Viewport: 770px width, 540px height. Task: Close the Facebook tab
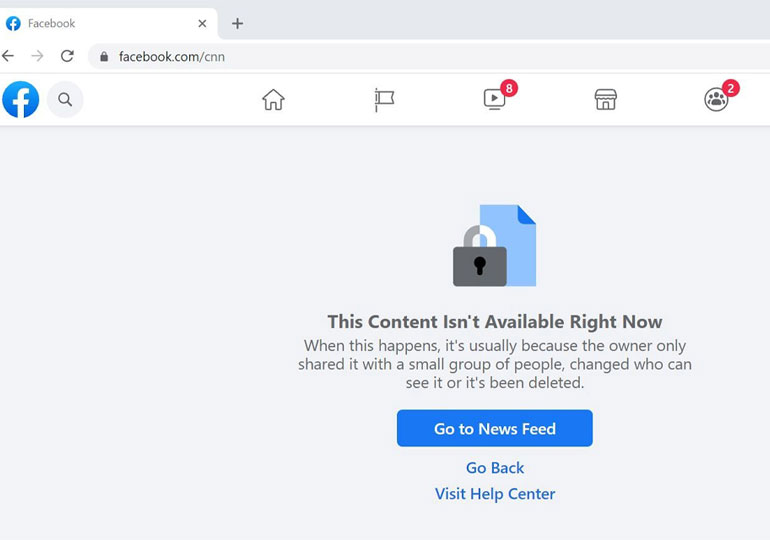pos(202,23)
